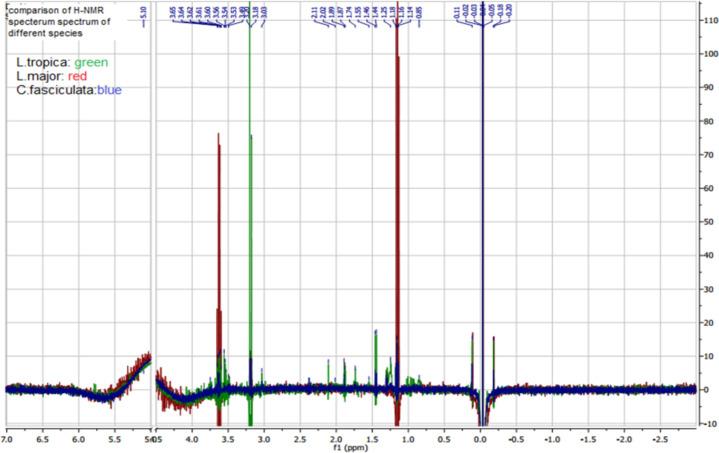This screenshot has height=453, width=719.
Task: Click the -10 intensity axis value
Action: pos(710,424)
